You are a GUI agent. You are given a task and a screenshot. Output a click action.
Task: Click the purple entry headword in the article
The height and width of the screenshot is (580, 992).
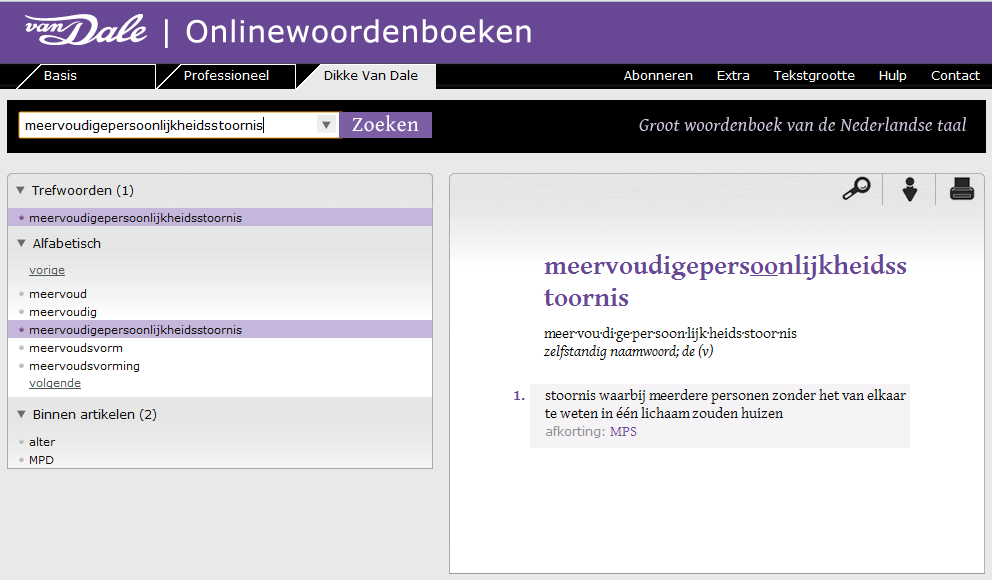click(725, 281)
